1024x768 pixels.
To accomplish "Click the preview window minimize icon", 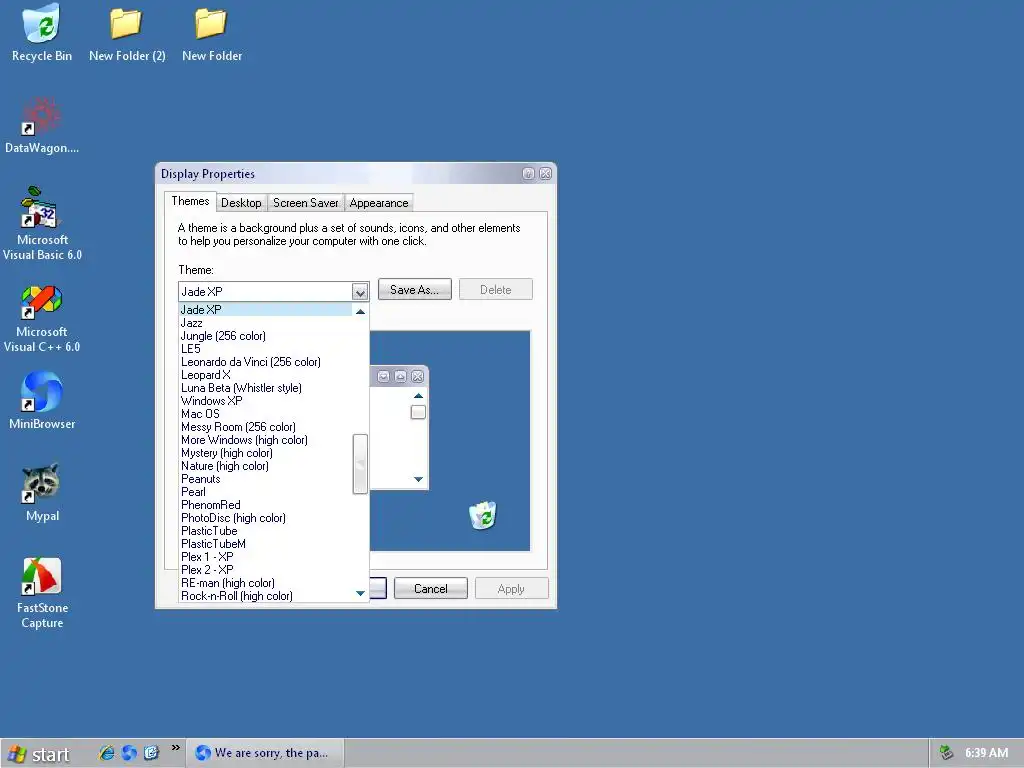I will pyautogui.click(x=383, y=376).
